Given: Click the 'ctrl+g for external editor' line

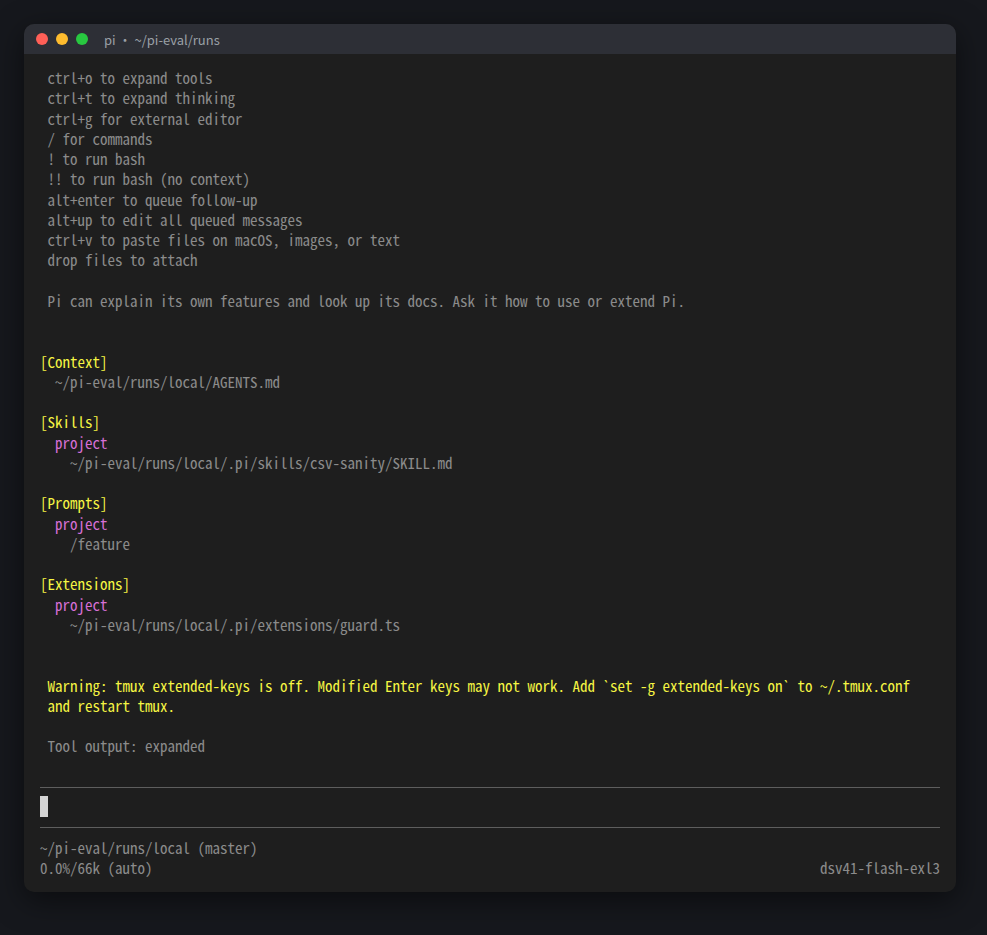Looking at the screenshot, I should pos(145,120).
